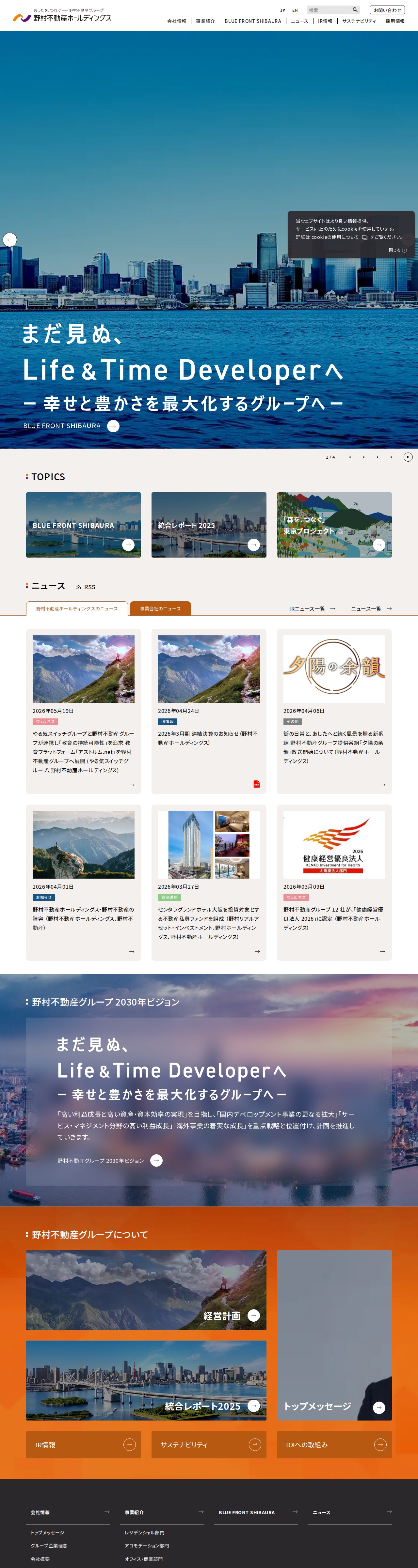Click arrow icon on IR情報 orange button
The image size is (418, 1568).
(129, 1444)
